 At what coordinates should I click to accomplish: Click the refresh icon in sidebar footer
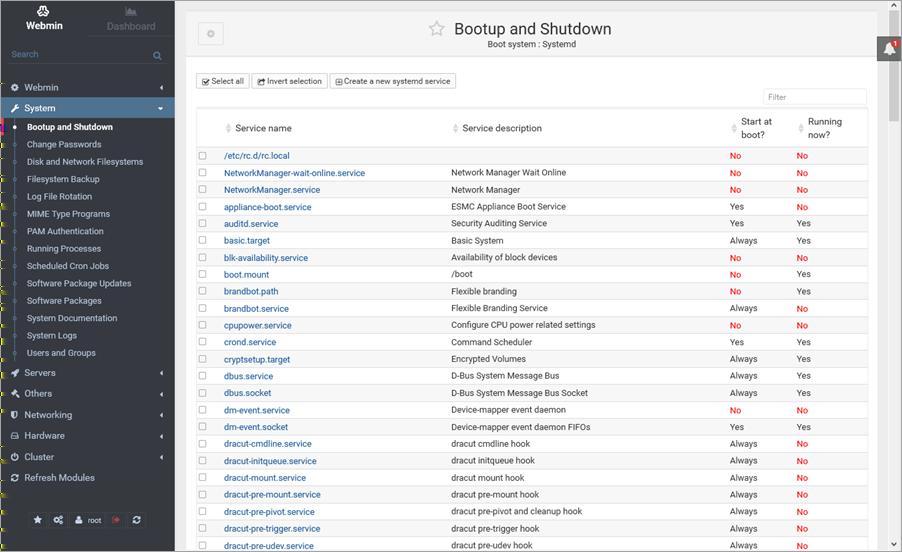[136, 520]
